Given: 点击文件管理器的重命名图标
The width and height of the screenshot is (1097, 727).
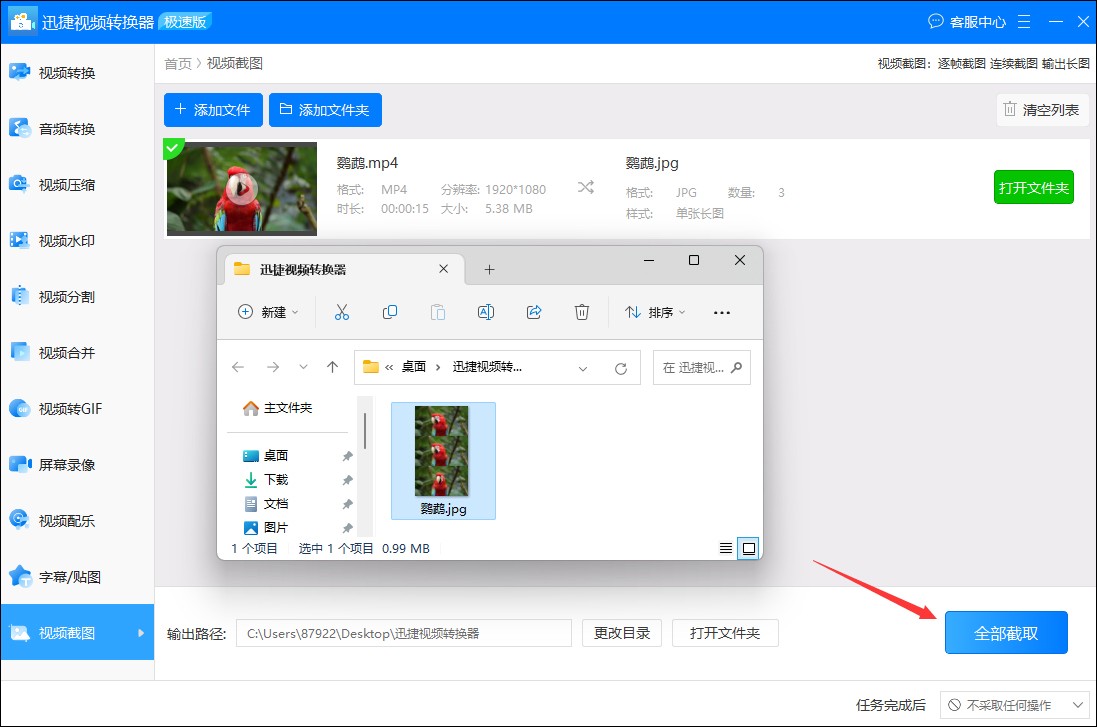Looking at the screenshot, I should click(486, 312).
